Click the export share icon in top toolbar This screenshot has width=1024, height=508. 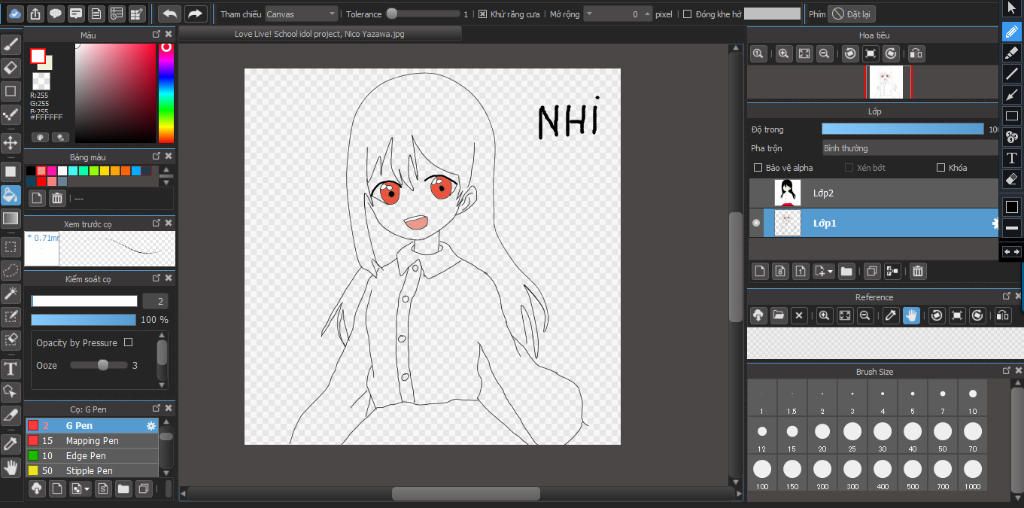click(x=35, y=13)
